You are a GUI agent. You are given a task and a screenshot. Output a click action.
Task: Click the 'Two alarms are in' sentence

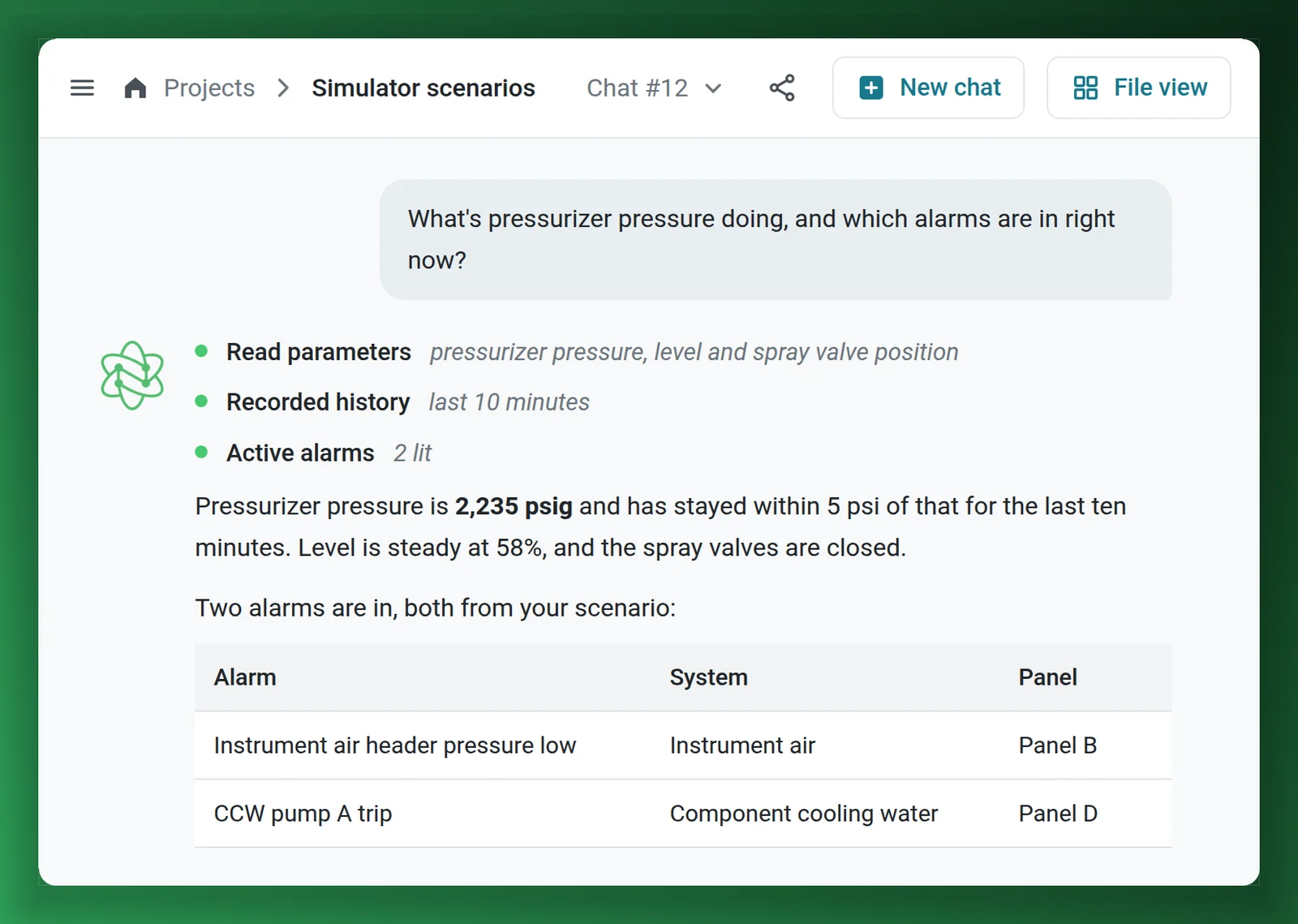click(x=436, y=608)
